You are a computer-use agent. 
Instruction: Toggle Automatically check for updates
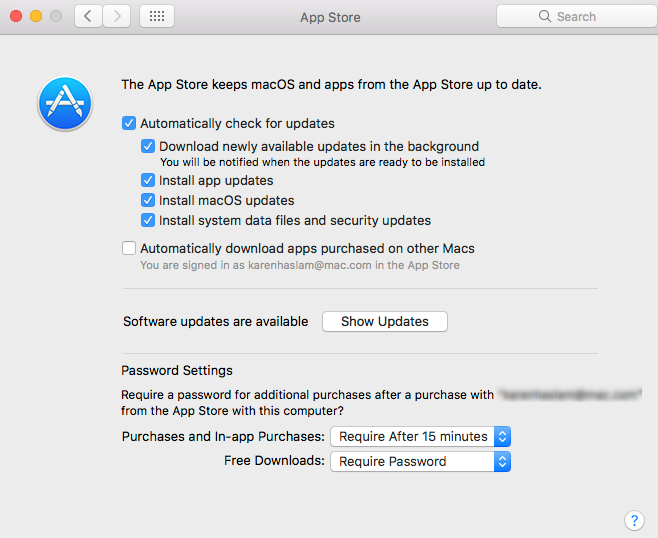(129, 123)
